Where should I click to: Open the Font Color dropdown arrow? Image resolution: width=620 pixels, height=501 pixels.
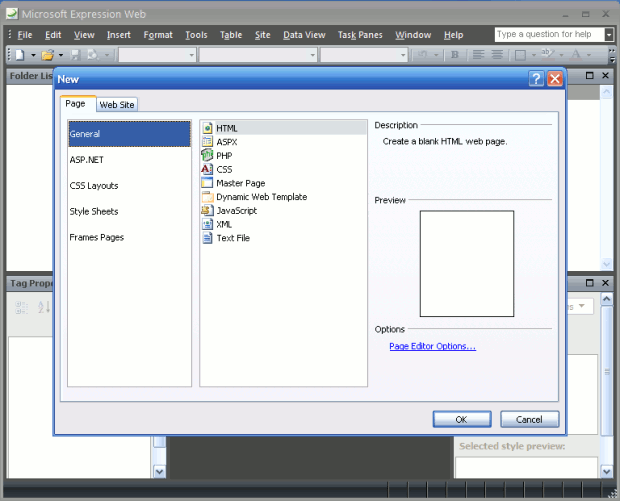[589, 55]
